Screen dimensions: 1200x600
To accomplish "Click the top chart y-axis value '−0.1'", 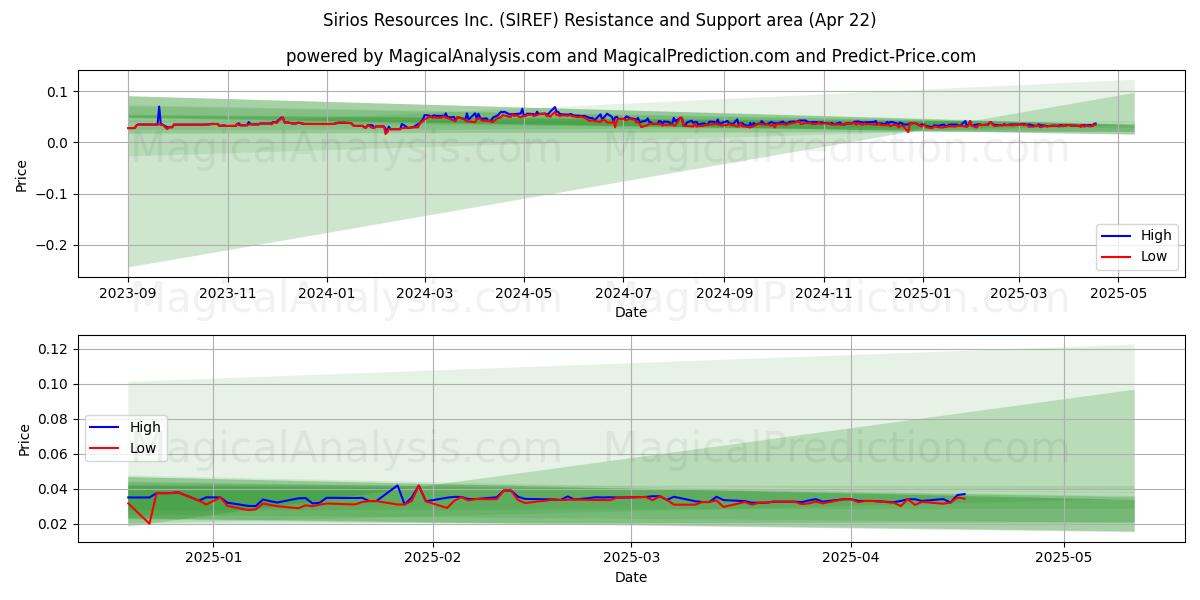I will pyautogui.click(x=50, y=194).
